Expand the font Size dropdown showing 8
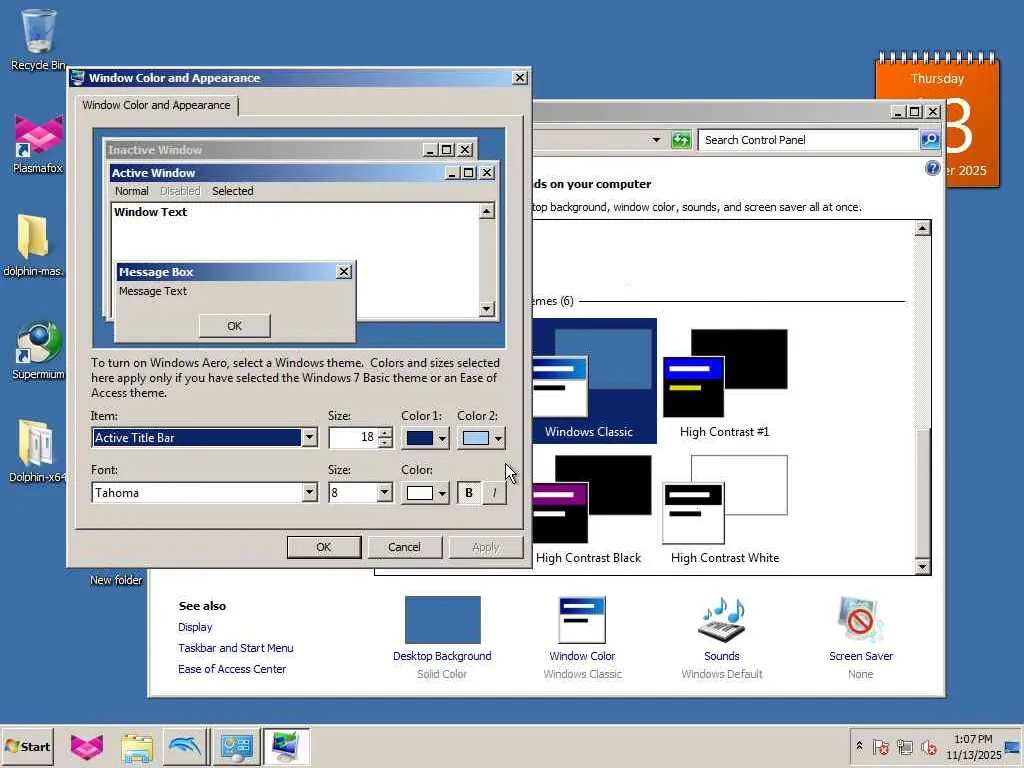The width and height of the screenshot is (1024, 768). click(385, 492)
